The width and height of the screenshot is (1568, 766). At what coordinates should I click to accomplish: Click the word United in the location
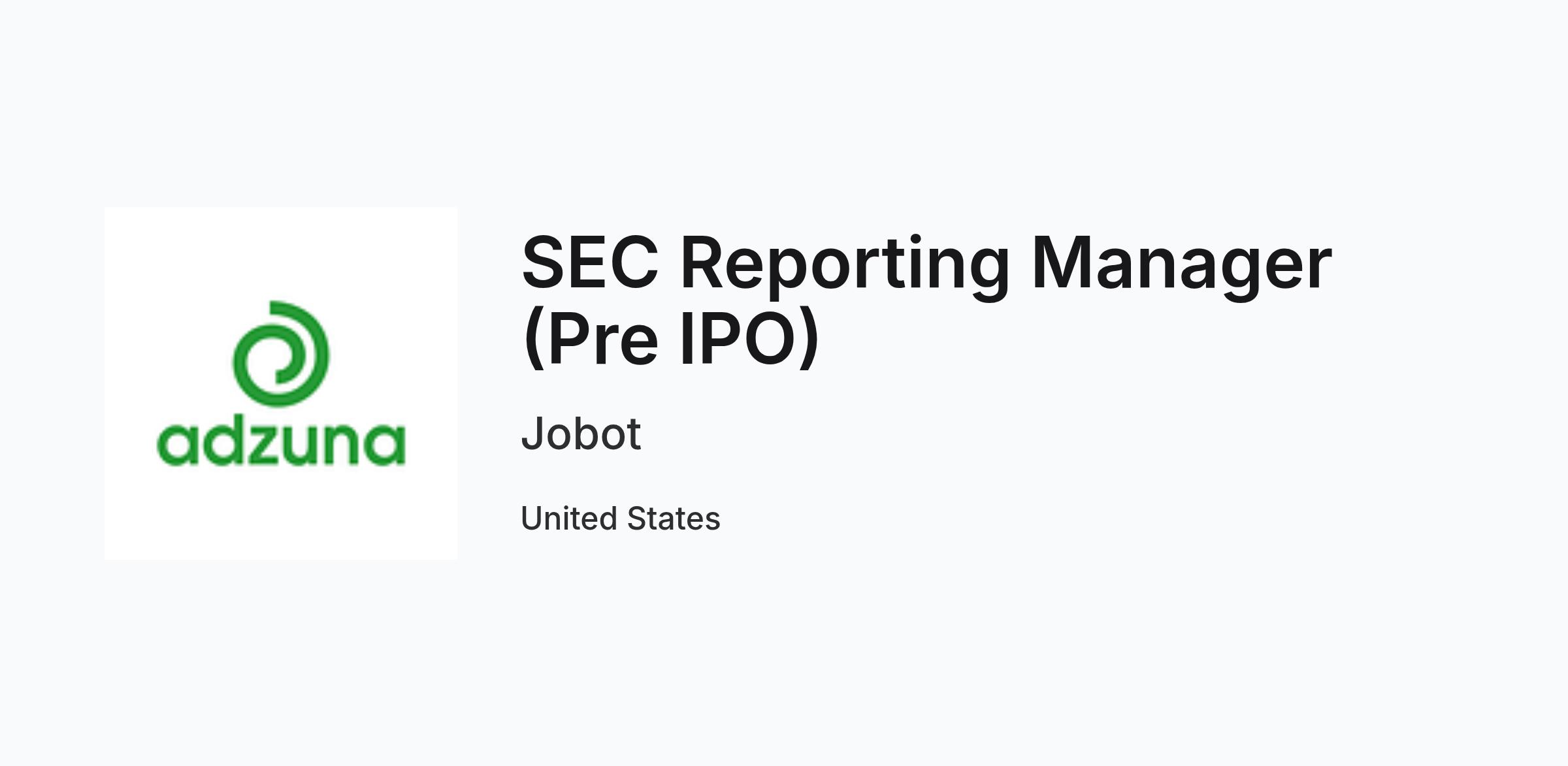569,519
